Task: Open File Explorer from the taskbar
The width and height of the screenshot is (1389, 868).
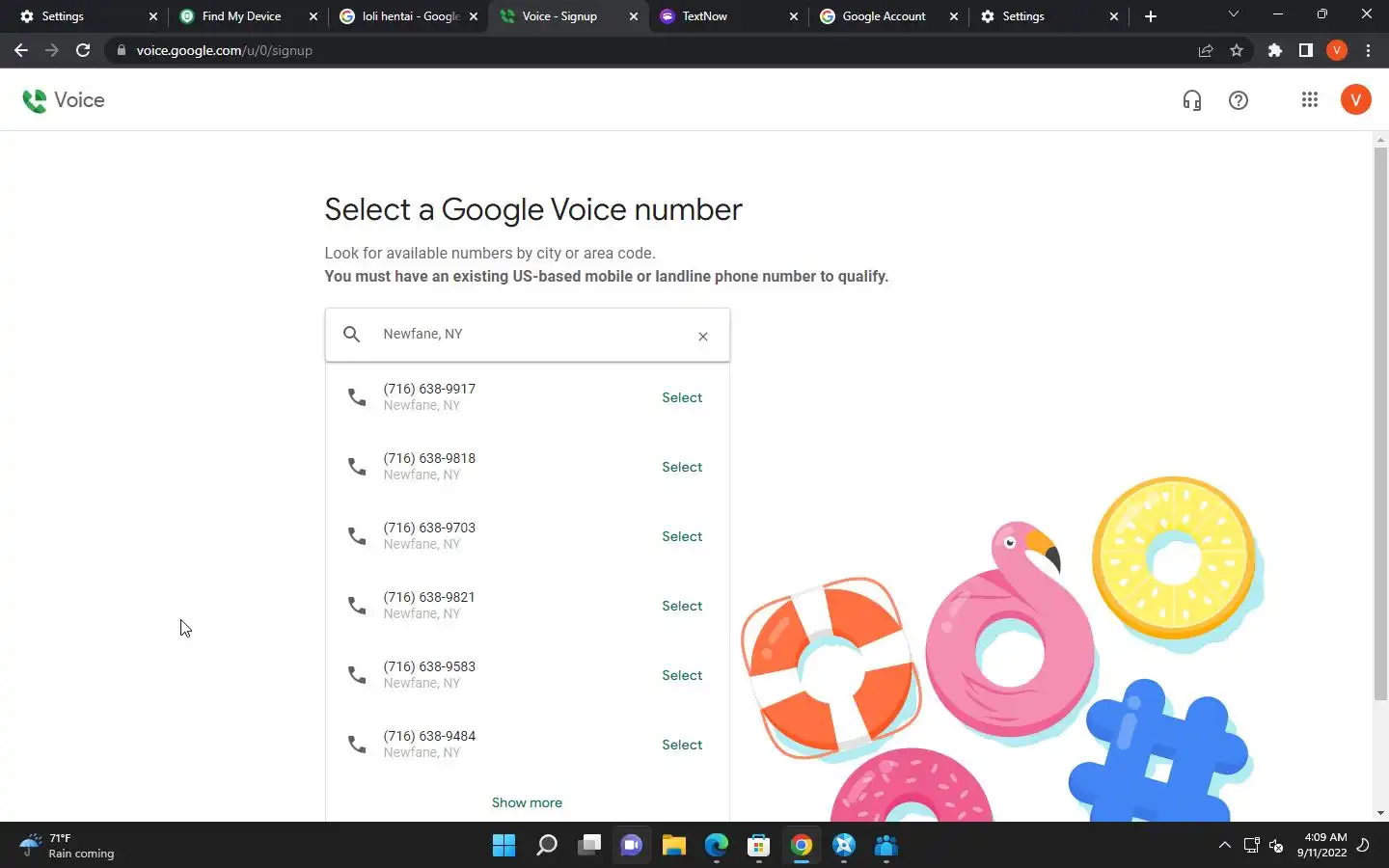Action: tap(674, 846)
